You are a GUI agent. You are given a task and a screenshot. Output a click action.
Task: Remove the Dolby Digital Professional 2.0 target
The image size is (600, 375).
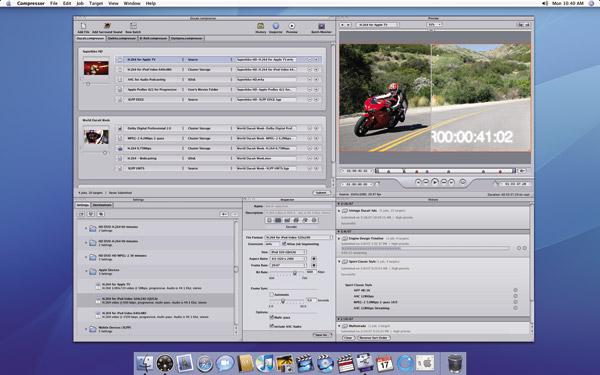tap(310, 128)
